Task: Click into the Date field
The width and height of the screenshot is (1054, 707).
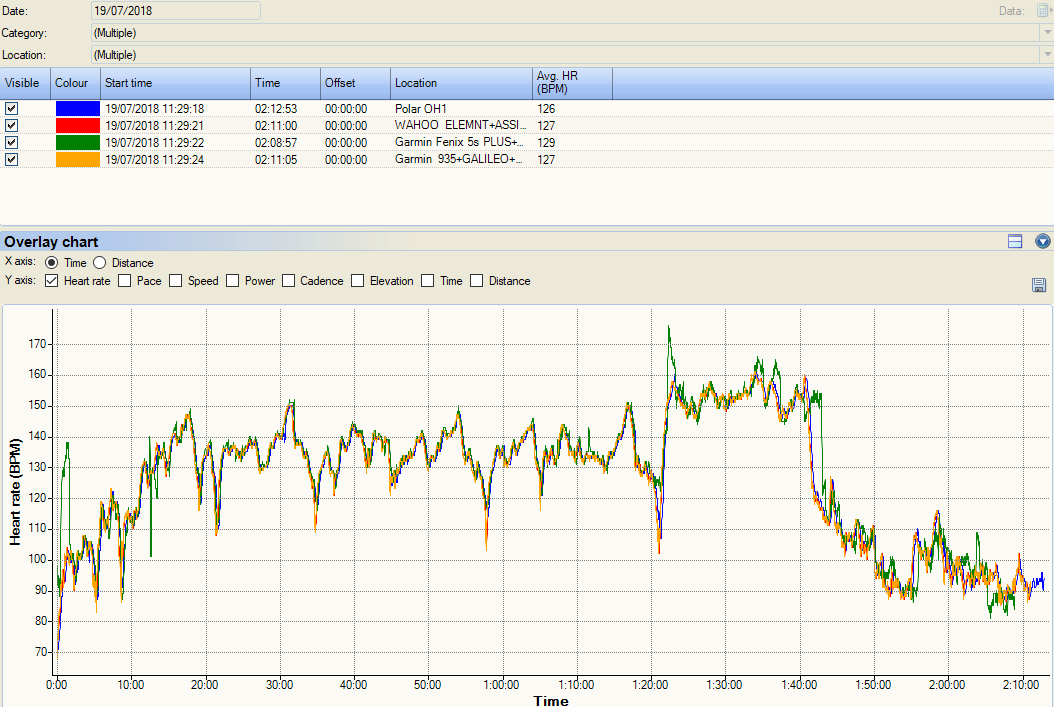Action: [175, 11]
